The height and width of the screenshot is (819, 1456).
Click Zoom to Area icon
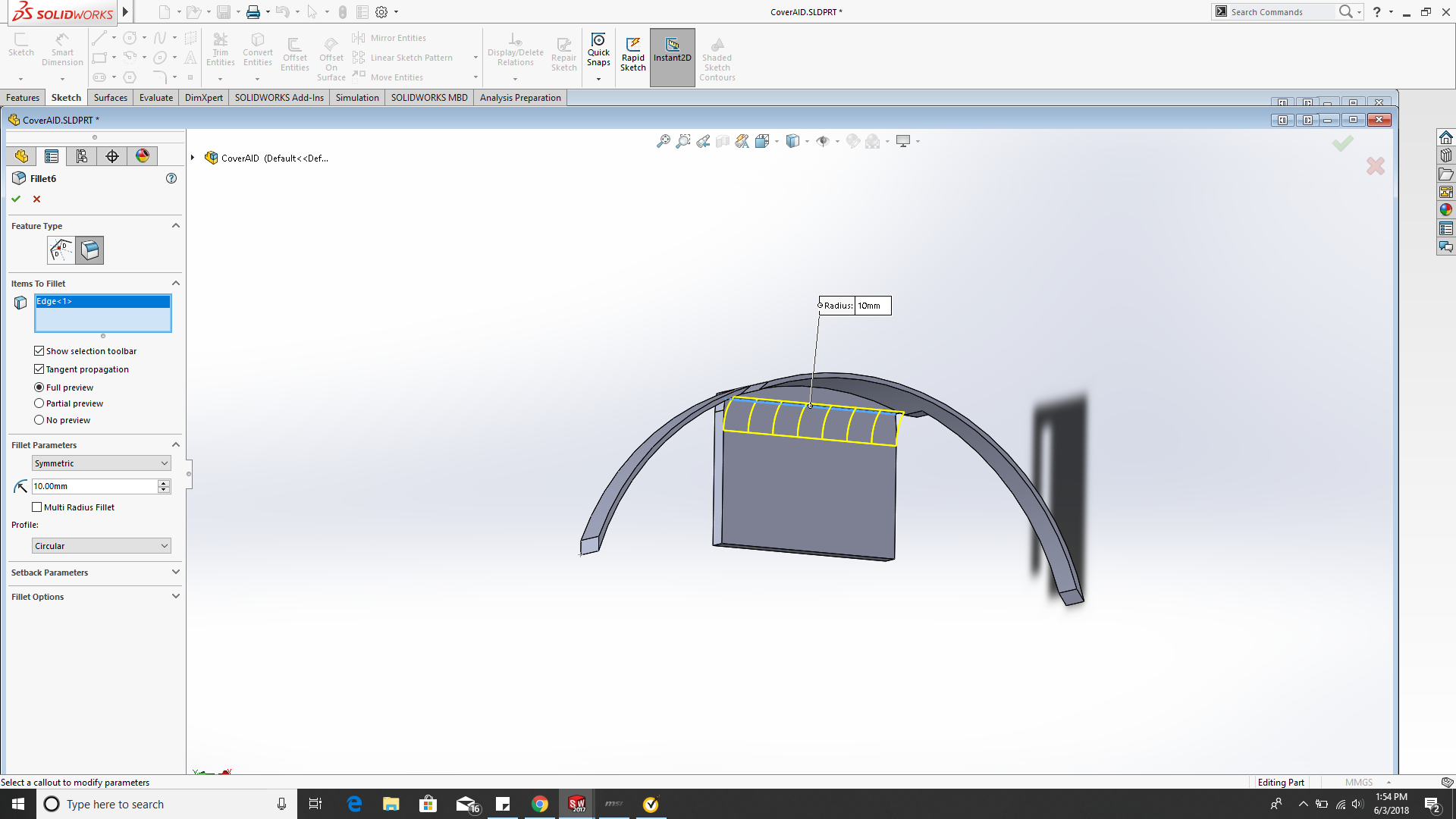pyautogui.click(x=683, y=141)
